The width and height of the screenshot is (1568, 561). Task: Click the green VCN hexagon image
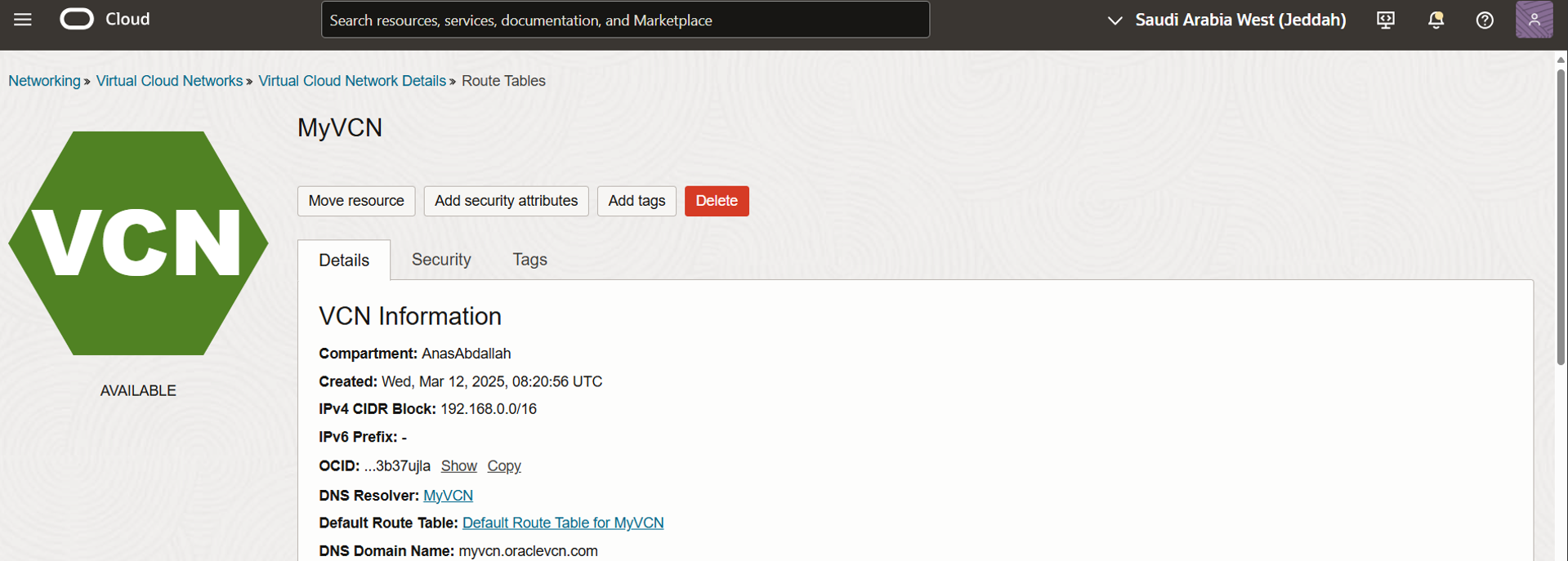(x=138, y=243)
